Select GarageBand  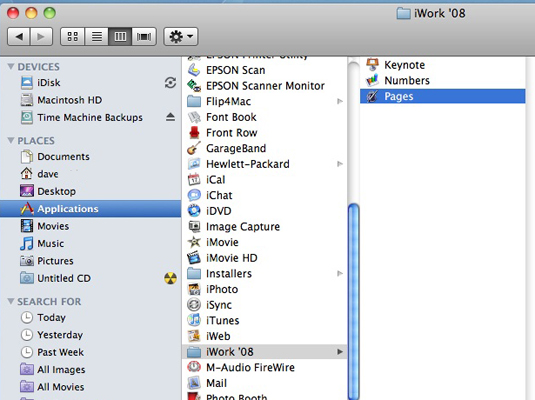(265, 148)
